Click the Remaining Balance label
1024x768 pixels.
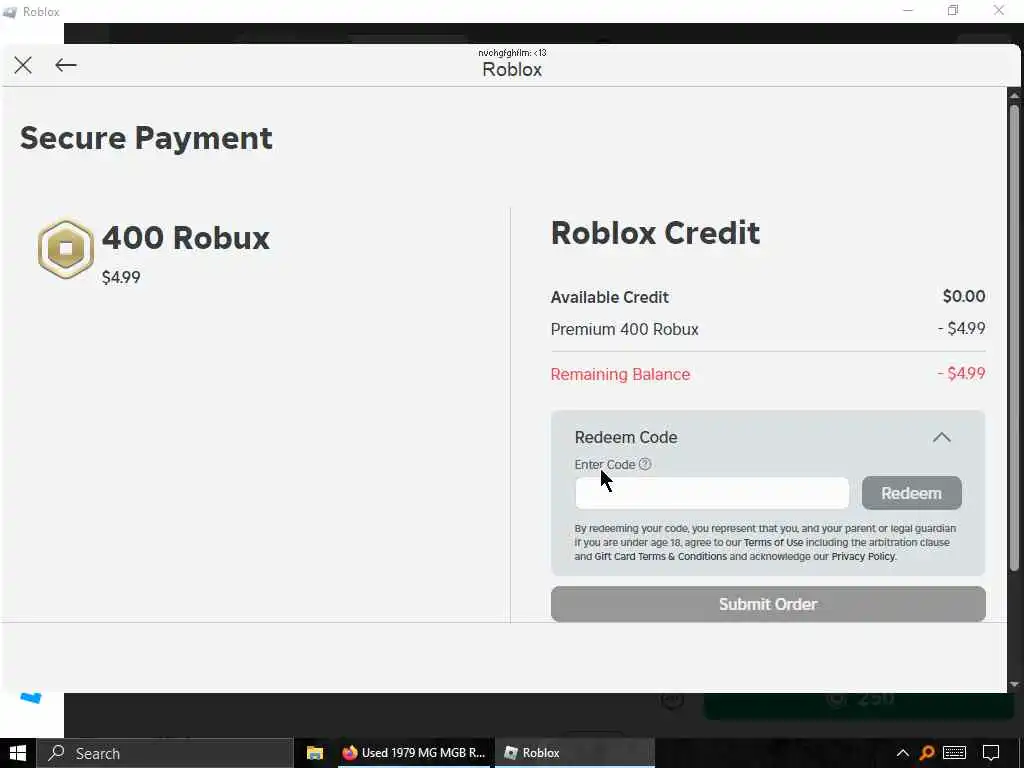click(620, 374)
